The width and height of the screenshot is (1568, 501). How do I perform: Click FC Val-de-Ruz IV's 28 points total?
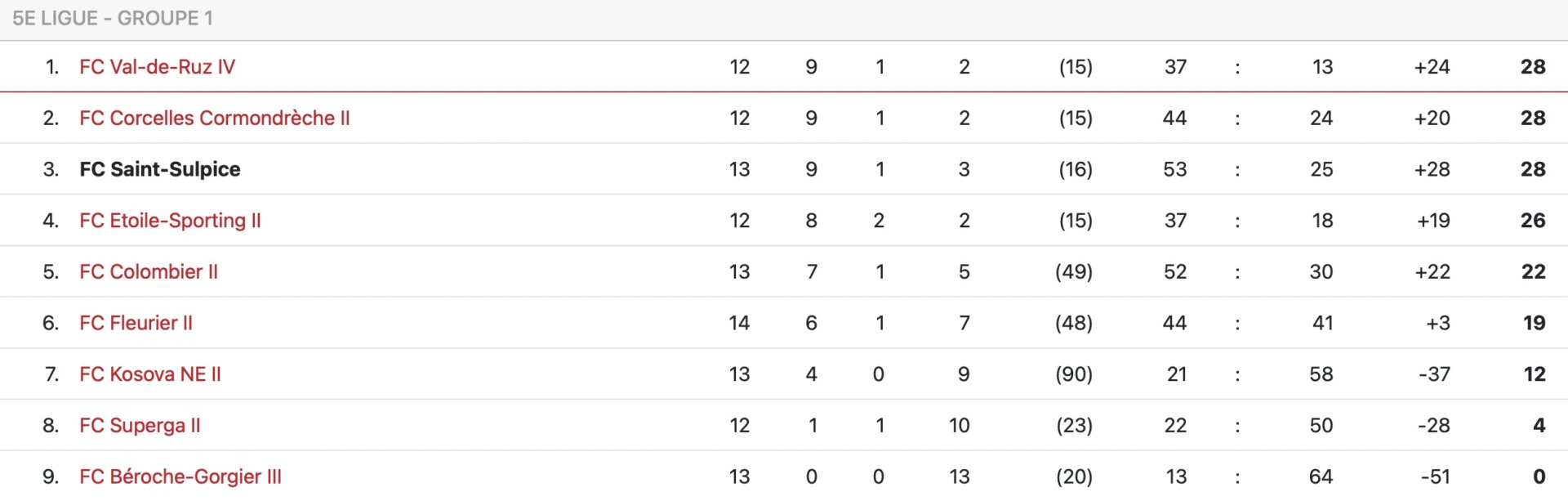(x=1533, y=67)
